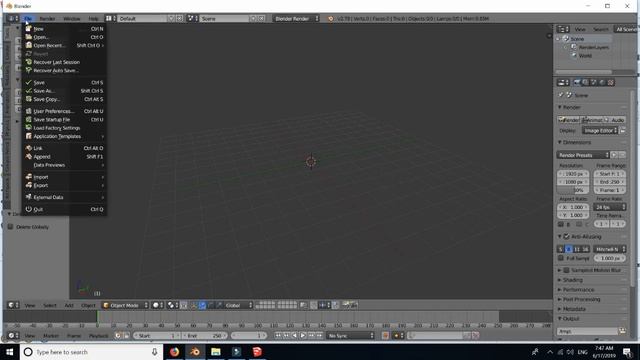The height and width of the screenshot is (360, 640).
Task: Toggle the Delete Globally checkbox
Action: coord(11,227)
